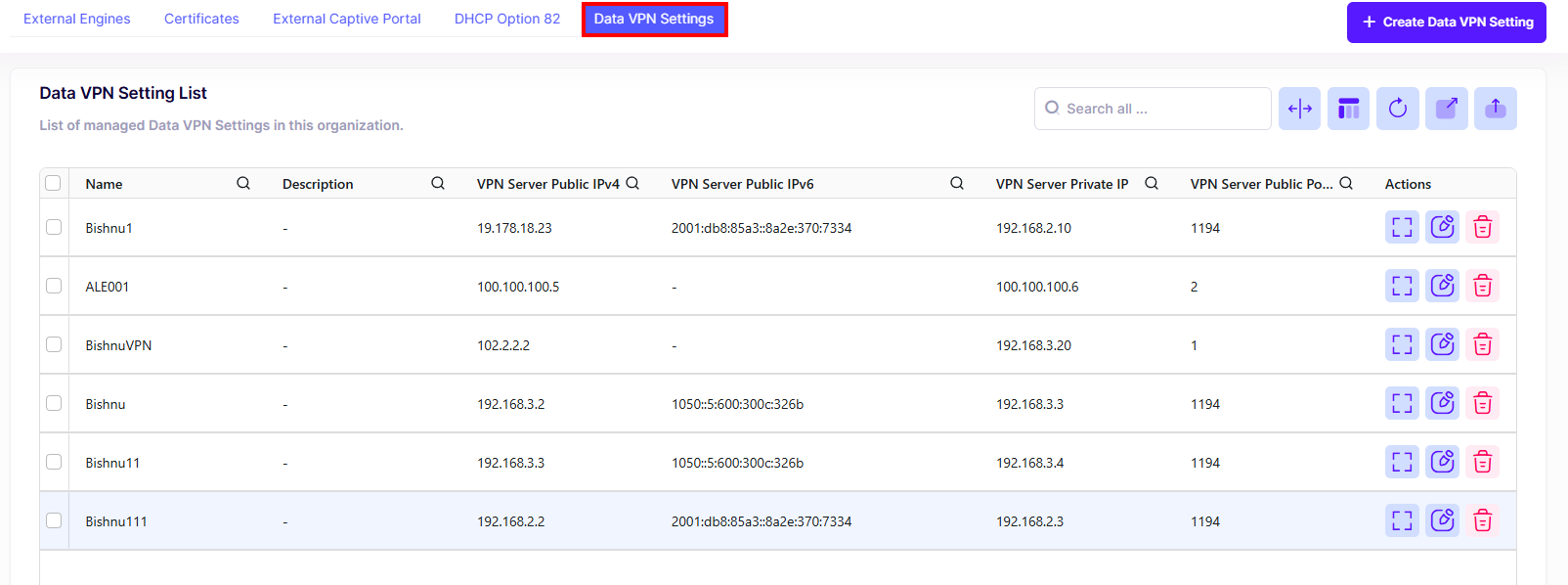Edit the Bishnu1 VPN setting
Viewport: 1568px width, 585px height.
pos(1442,227)
